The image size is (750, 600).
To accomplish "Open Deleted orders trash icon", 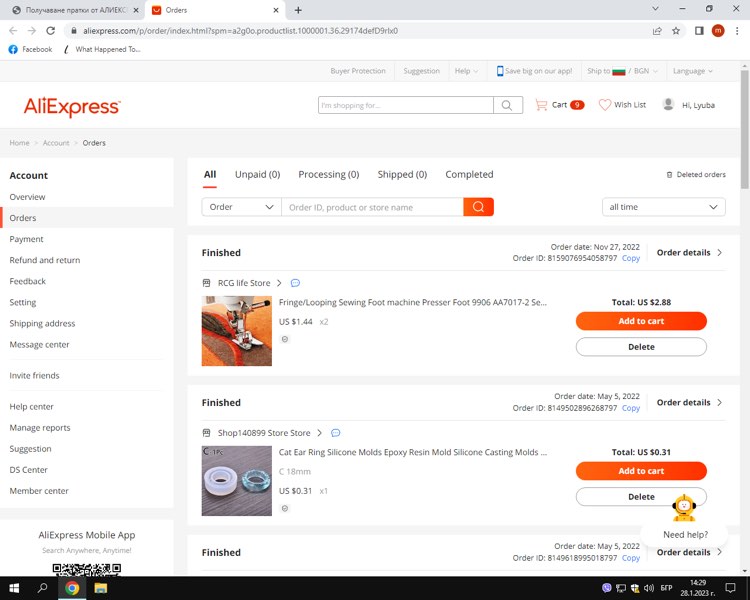I will (670, 175).
